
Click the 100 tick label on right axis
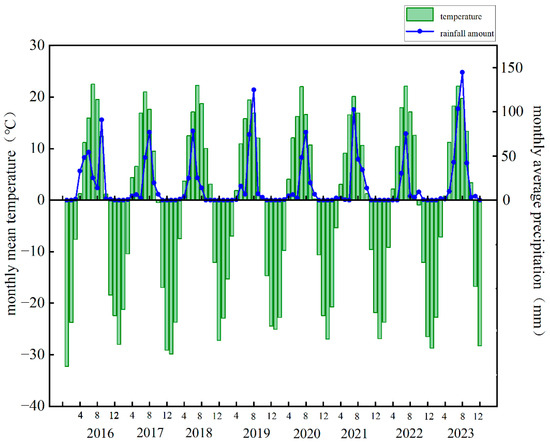(x=514, y=112)
